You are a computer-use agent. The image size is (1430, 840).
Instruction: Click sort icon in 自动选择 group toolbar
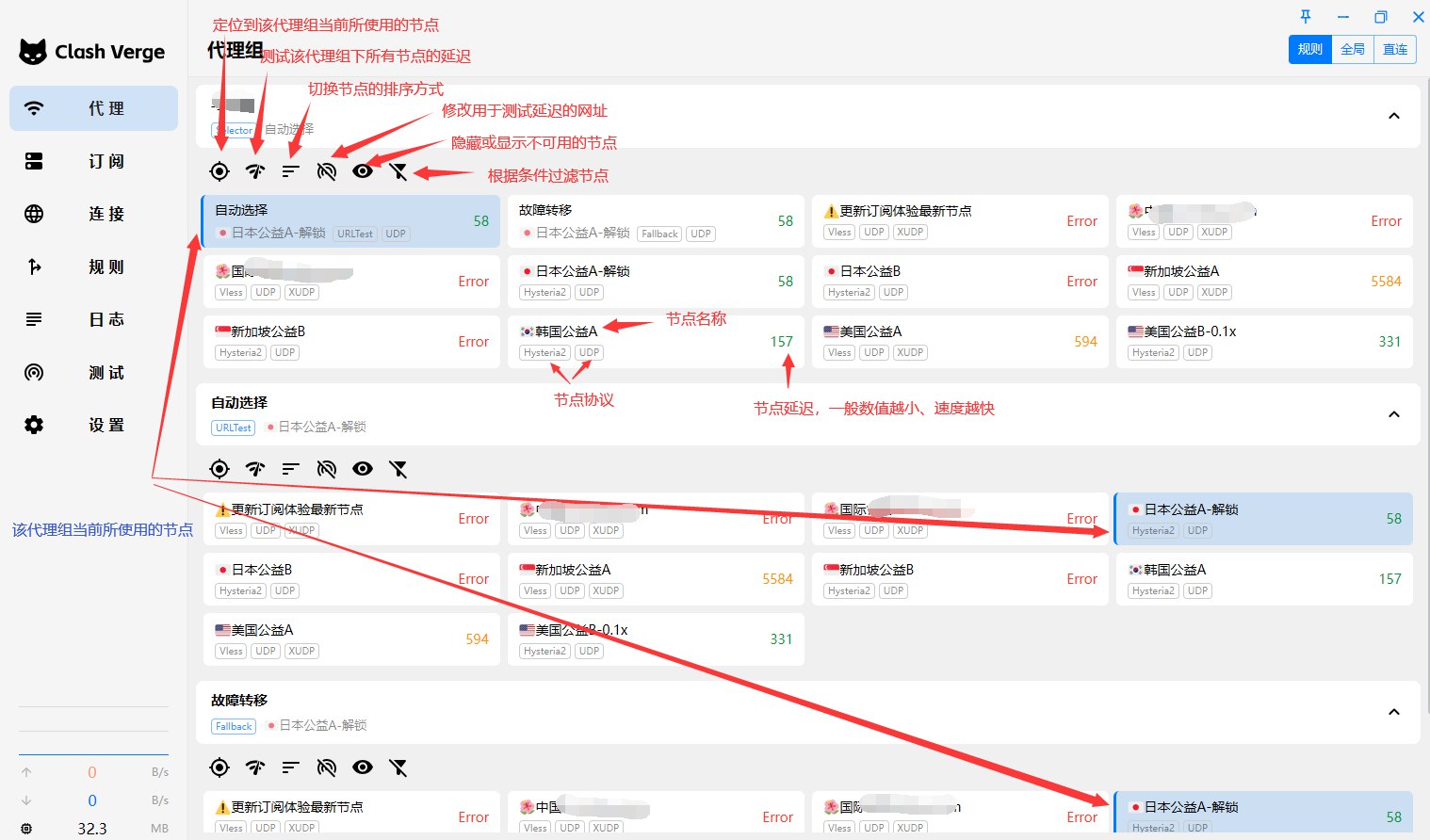pos(290,469)
